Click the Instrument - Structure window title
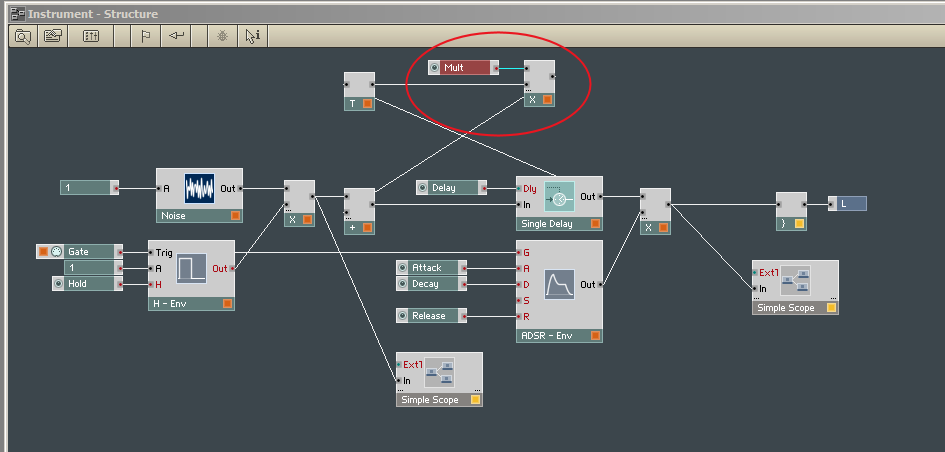Viewport: 945px width, 452px height. [x=93, y=14]
